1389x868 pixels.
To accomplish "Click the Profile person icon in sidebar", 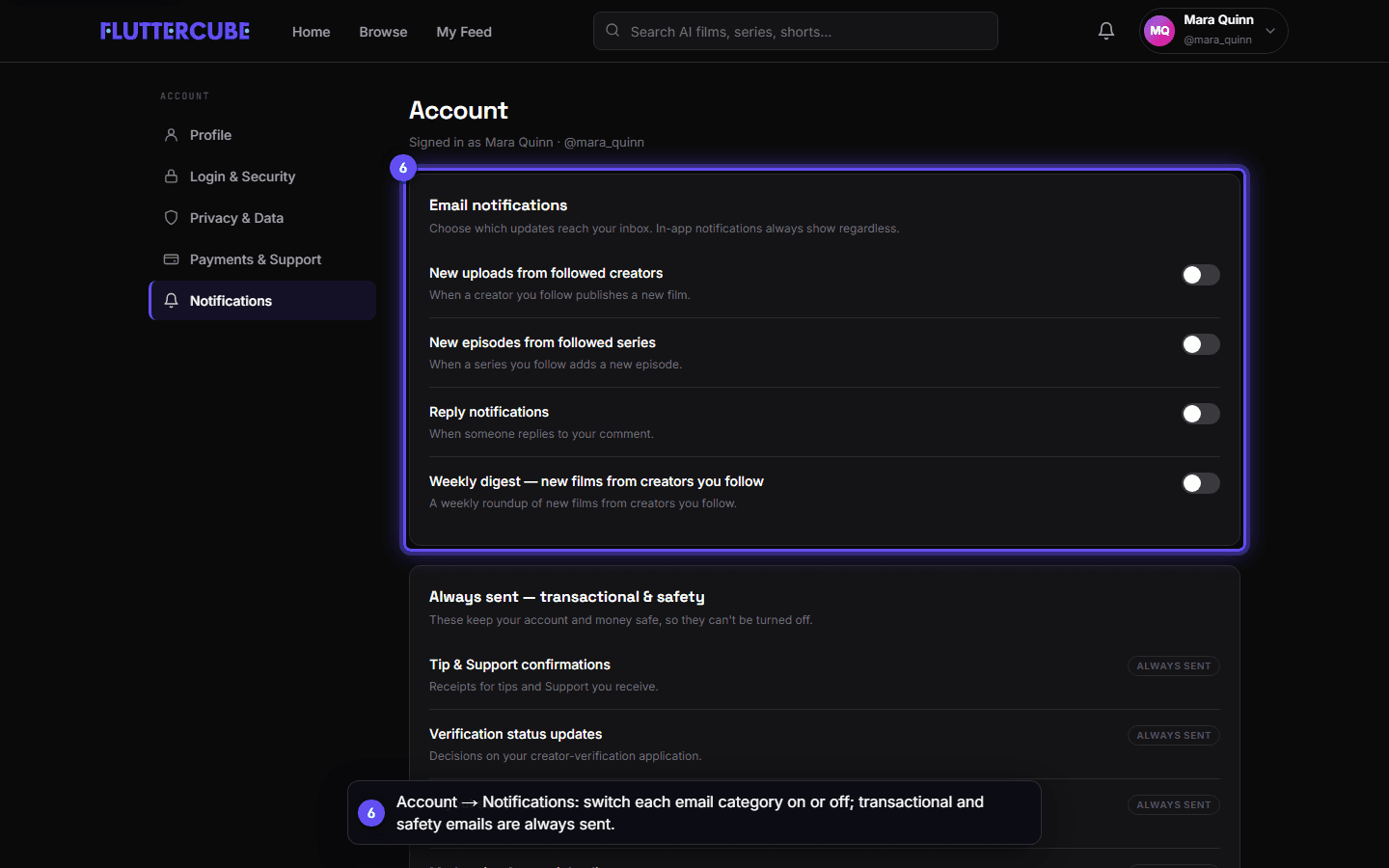I will (x=171, y=135).
